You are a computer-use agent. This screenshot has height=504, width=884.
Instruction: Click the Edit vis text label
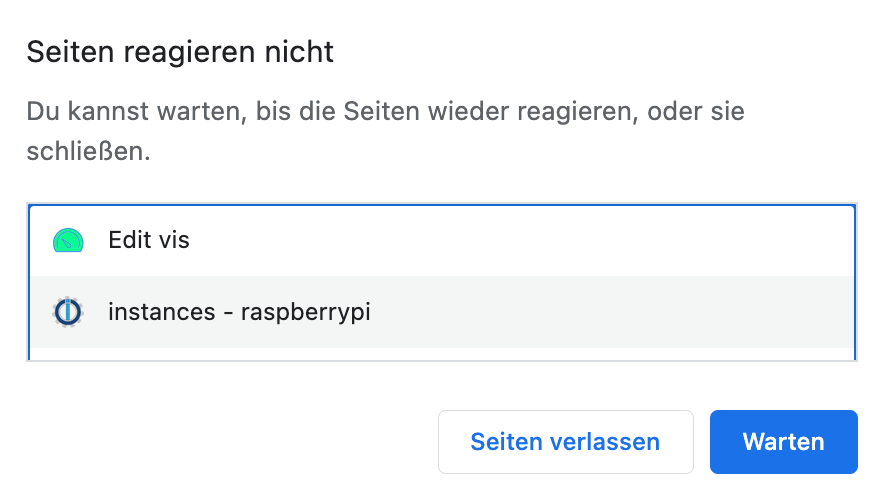(x=149, y=241)
